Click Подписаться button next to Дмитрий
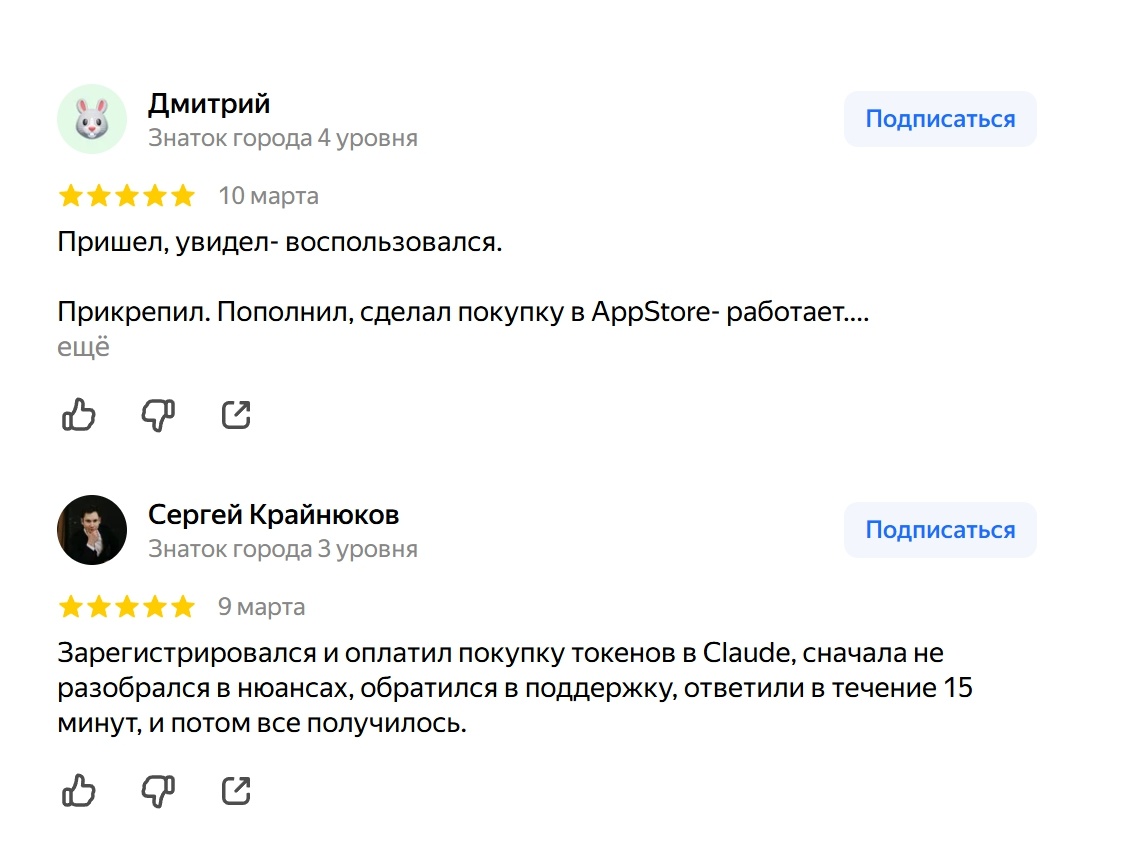The height and width of the screenshot is (844, 1129). pos(939,118)
